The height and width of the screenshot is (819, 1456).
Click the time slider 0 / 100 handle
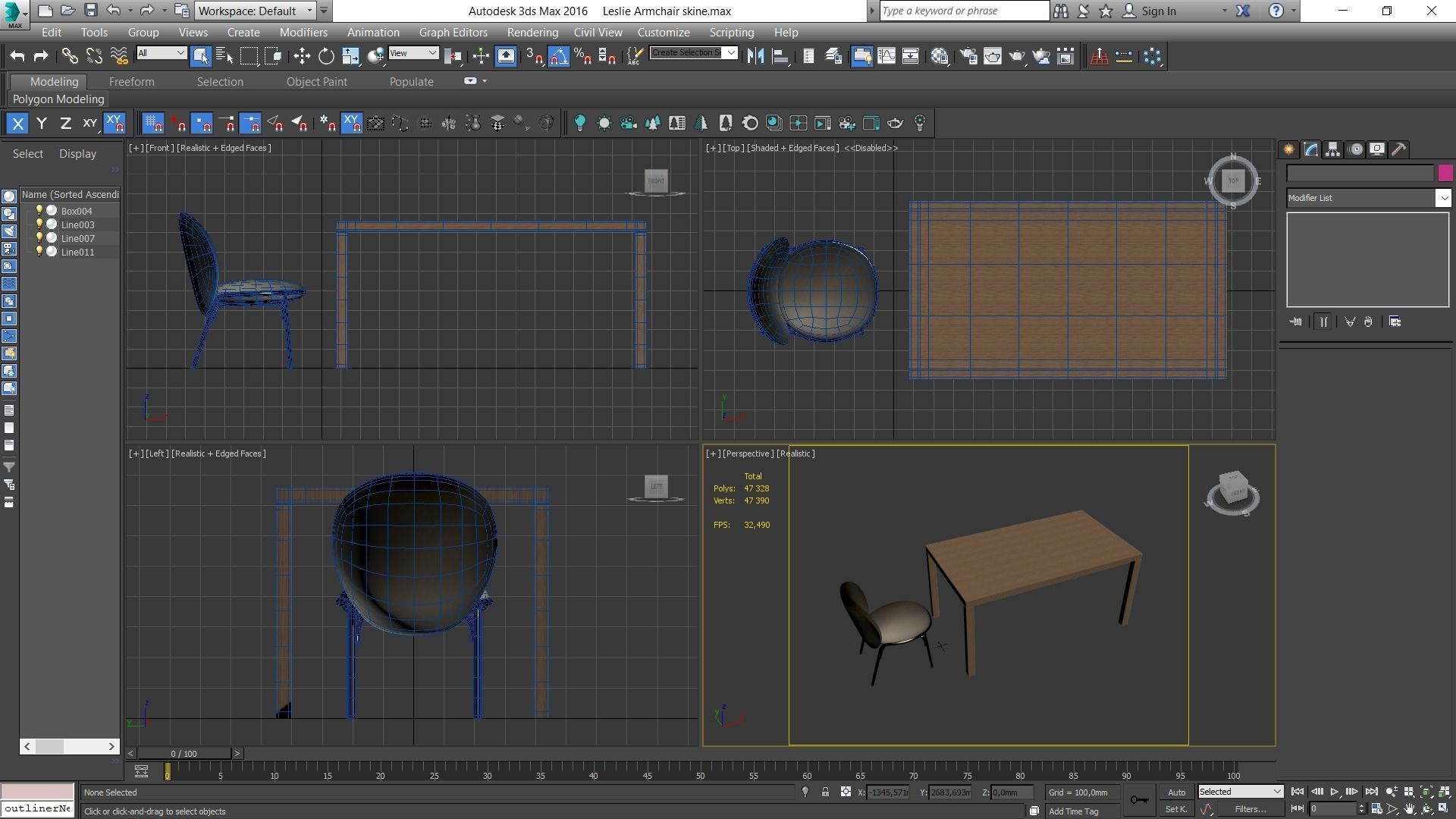184,754
